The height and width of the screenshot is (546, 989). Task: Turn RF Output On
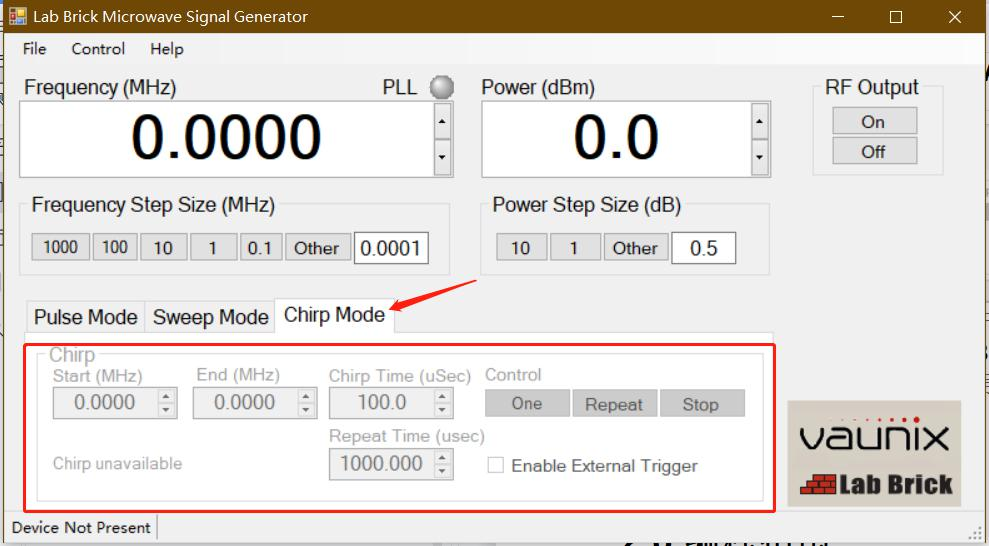pos(873,121)
